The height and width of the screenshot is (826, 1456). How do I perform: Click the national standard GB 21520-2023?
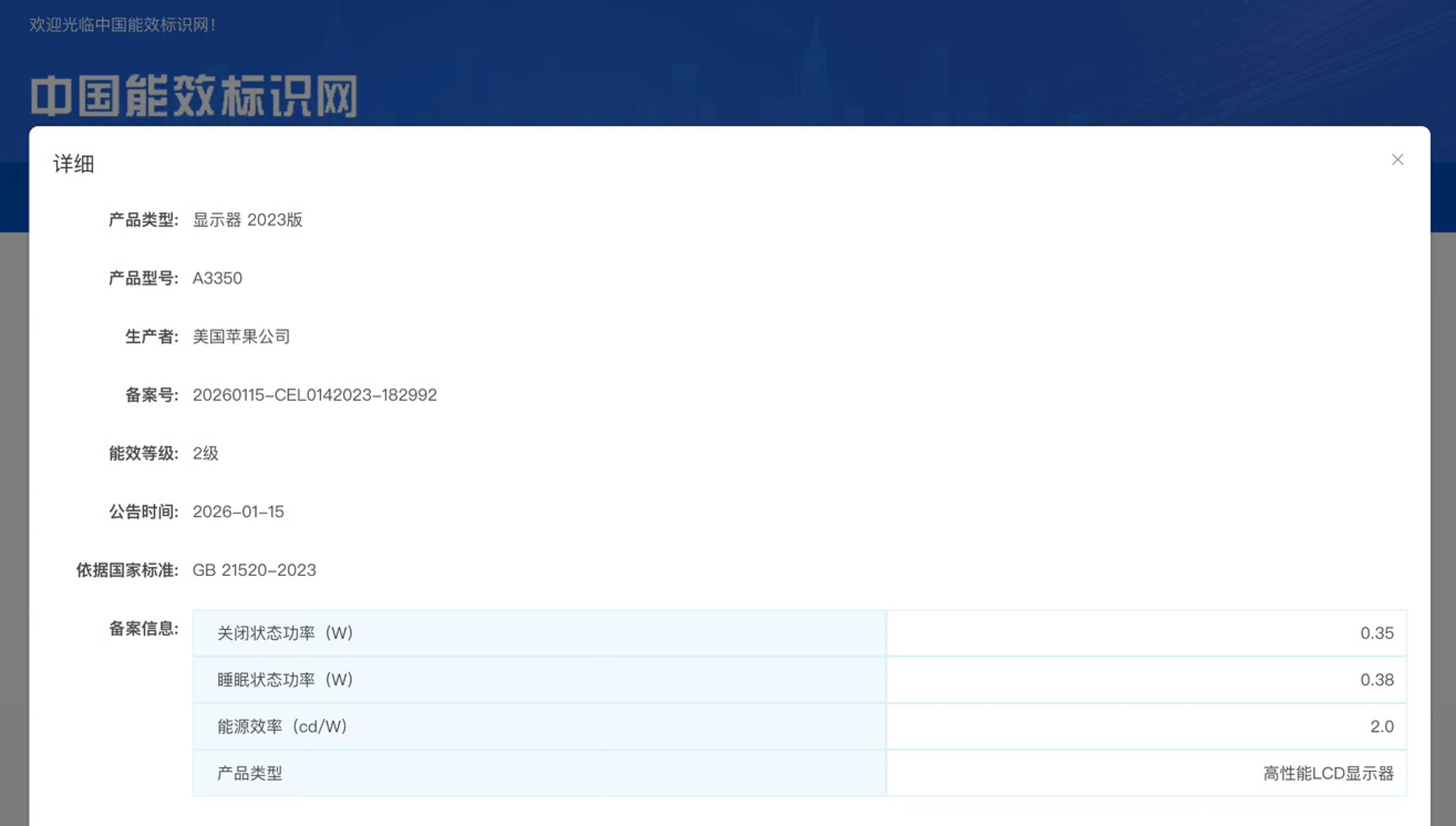pyautogui.click(x=254, y=570)
